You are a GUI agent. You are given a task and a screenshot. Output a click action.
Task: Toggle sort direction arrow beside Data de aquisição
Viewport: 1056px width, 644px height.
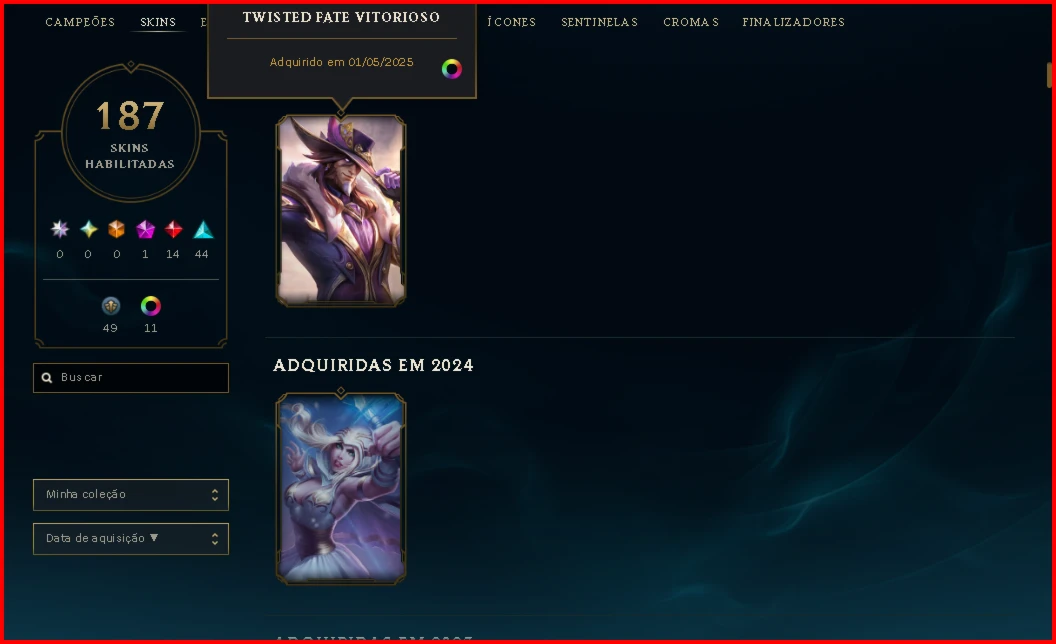154,538
